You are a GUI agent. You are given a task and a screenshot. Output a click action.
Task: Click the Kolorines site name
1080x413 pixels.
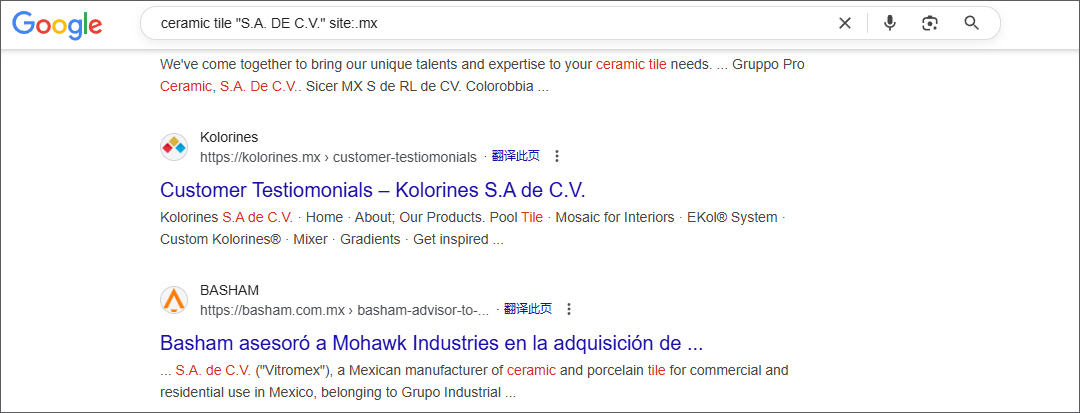(229, 138)
